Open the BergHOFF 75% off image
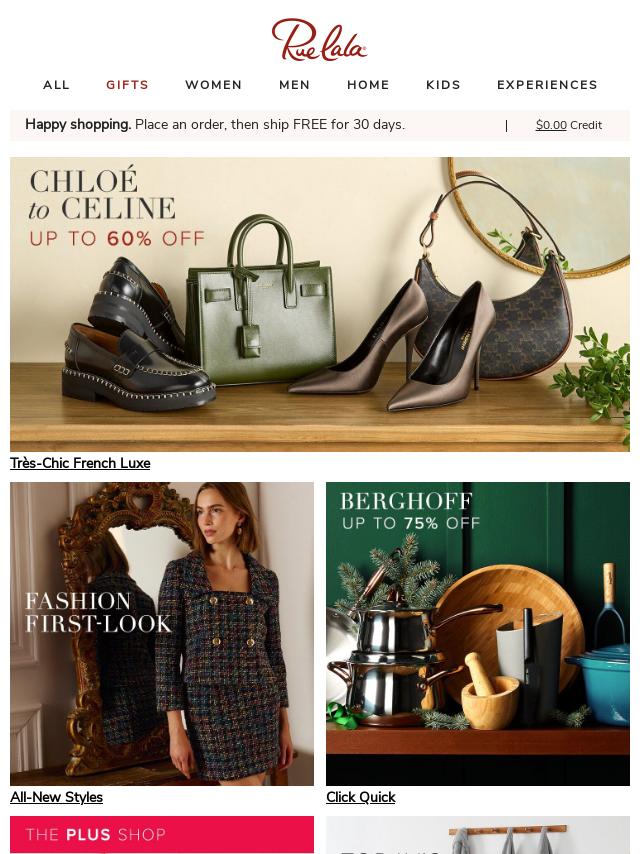 click(478, 633)
